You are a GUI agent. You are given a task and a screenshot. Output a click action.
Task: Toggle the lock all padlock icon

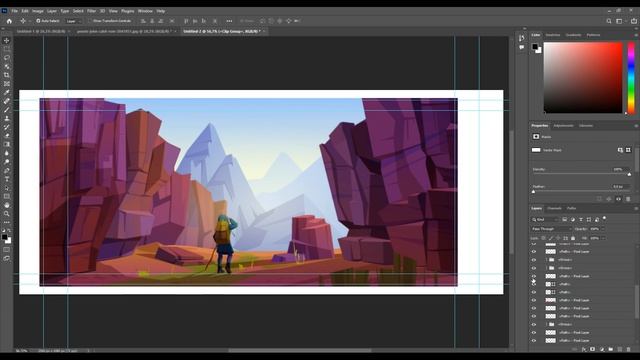[x=573, y=238]
